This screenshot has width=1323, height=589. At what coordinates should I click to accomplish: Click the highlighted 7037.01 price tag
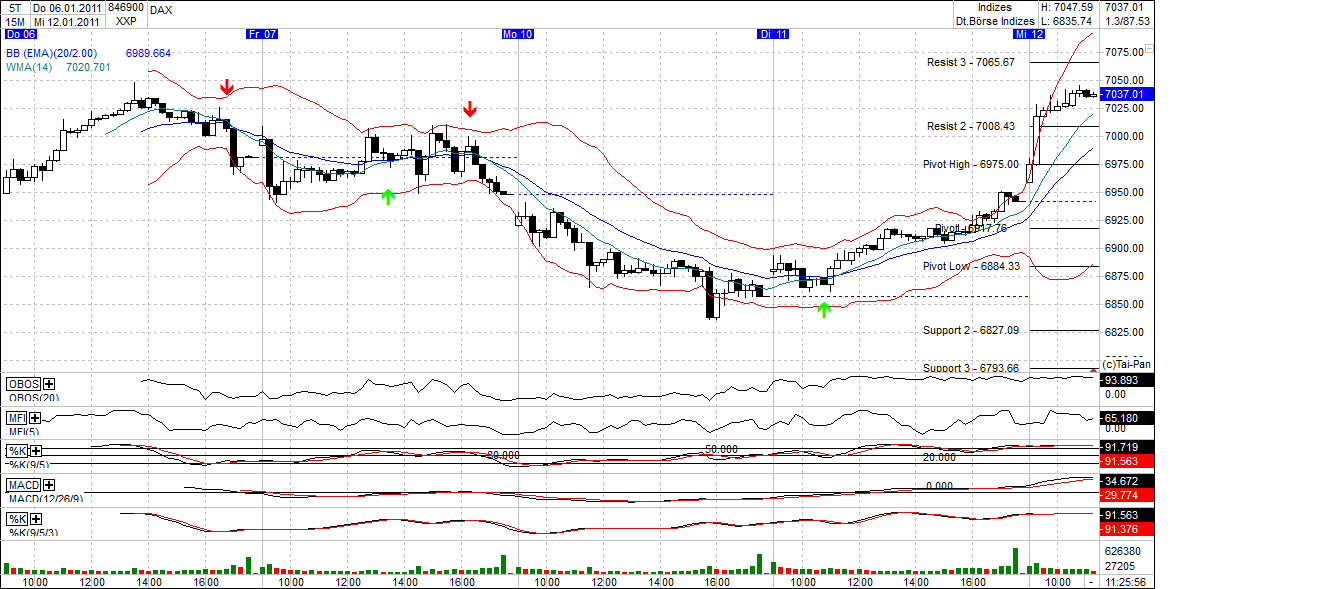1125,92
